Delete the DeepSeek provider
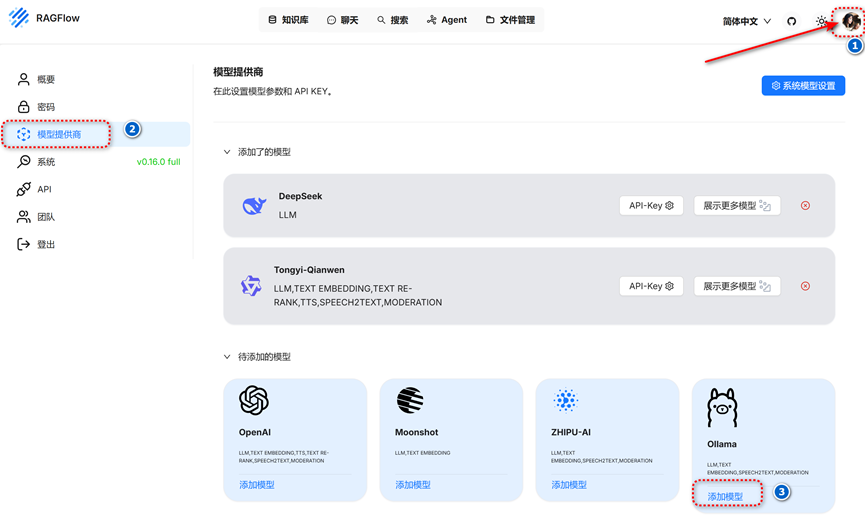The height and width of the screenshot is (519, 865). click(x=805, y=206)
